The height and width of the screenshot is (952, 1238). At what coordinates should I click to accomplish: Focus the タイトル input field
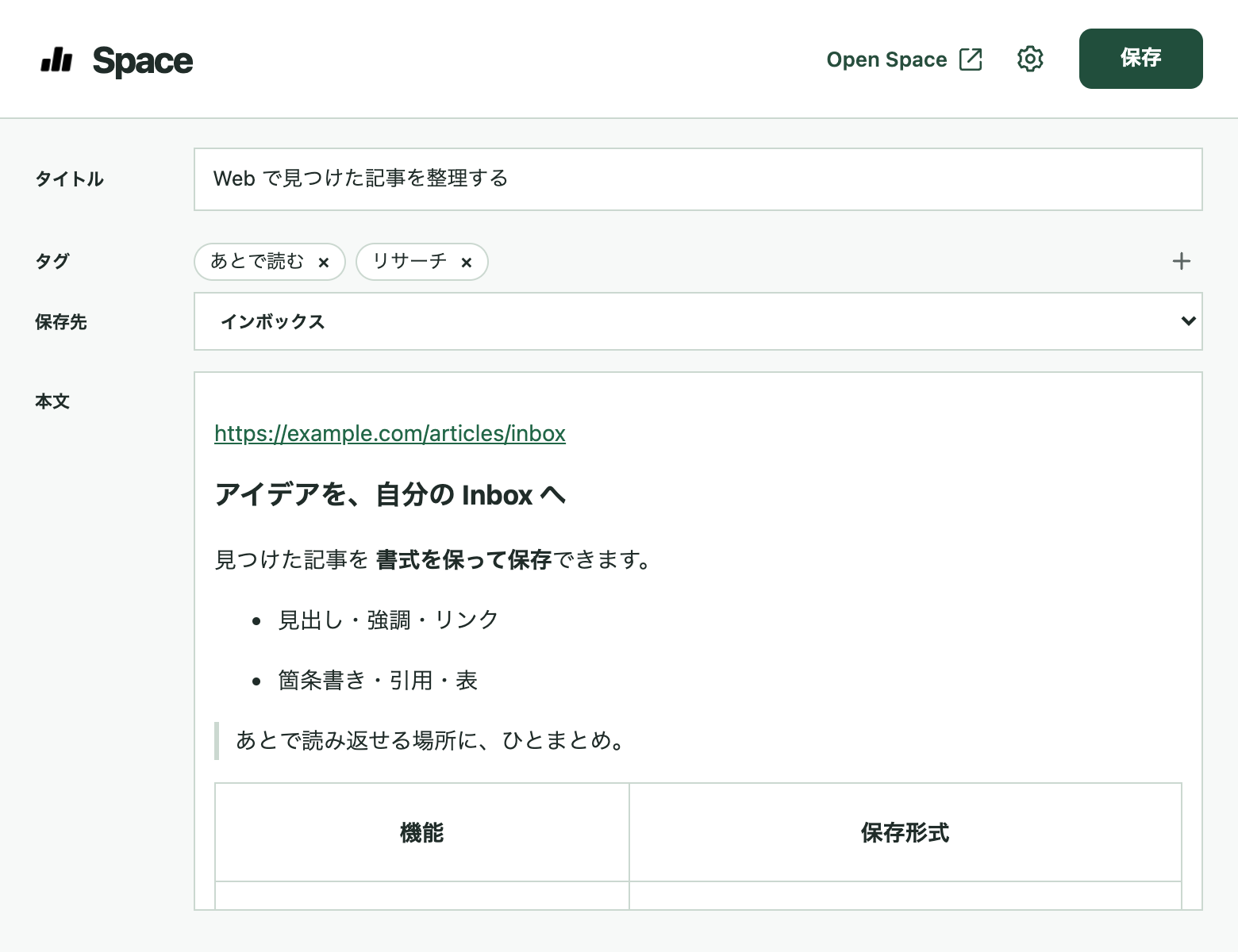[698, 179]
